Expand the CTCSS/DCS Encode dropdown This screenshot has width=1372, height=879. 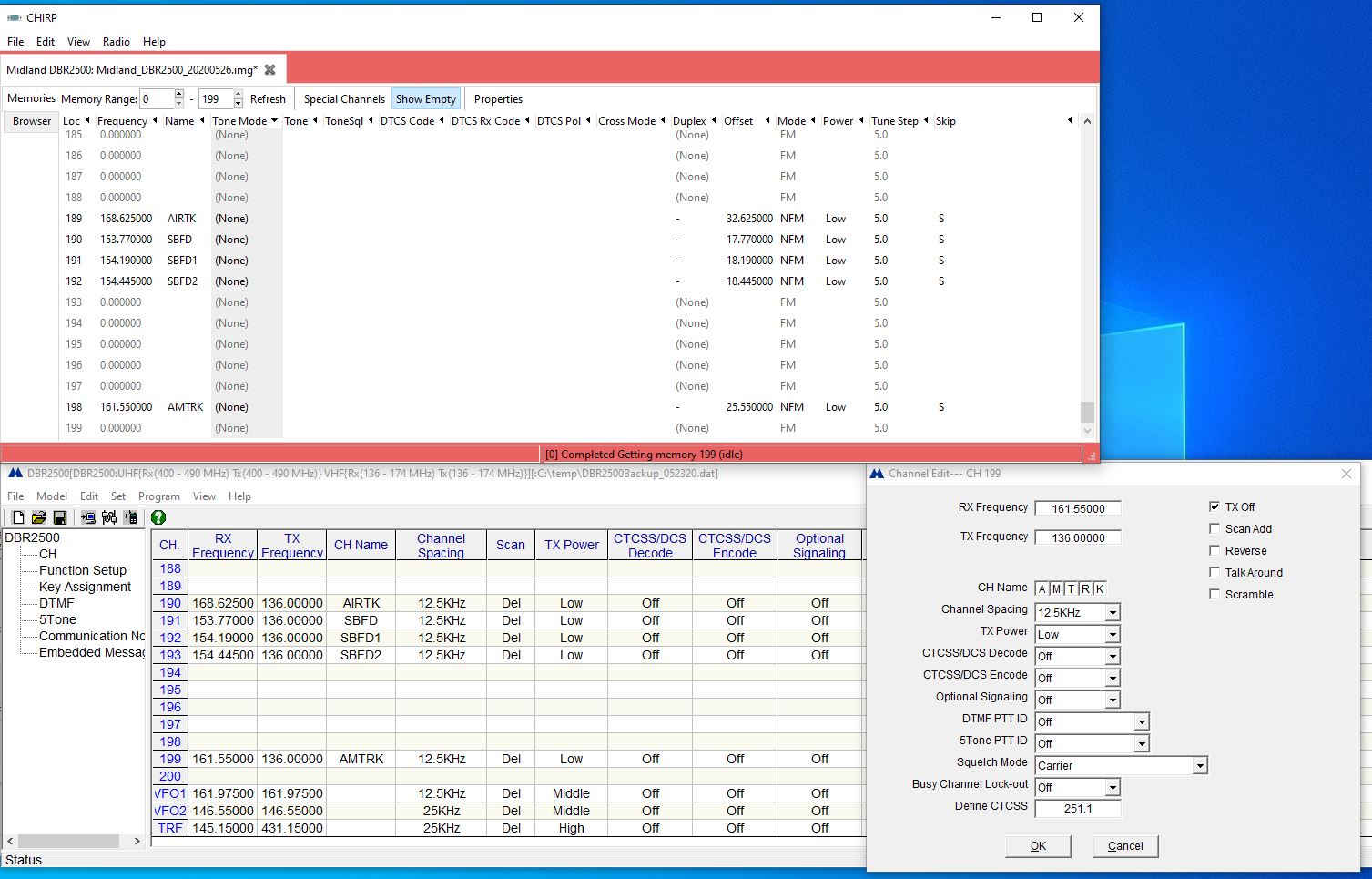tap(1113, 679)
